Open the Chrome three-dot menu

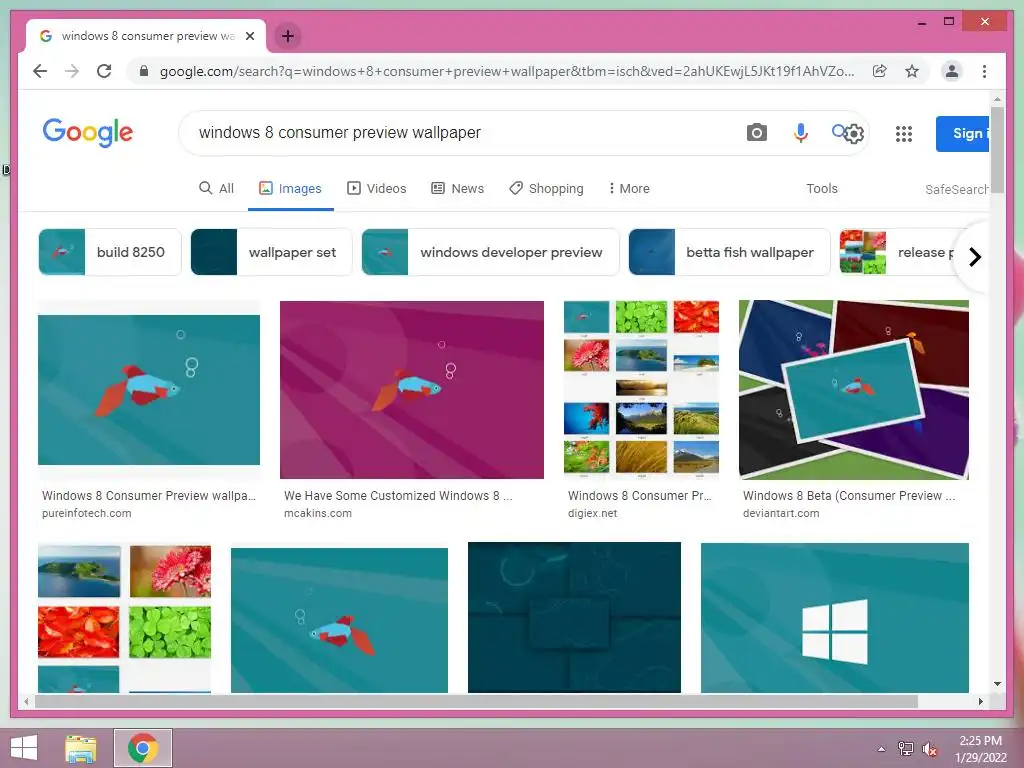click(984, 71)
